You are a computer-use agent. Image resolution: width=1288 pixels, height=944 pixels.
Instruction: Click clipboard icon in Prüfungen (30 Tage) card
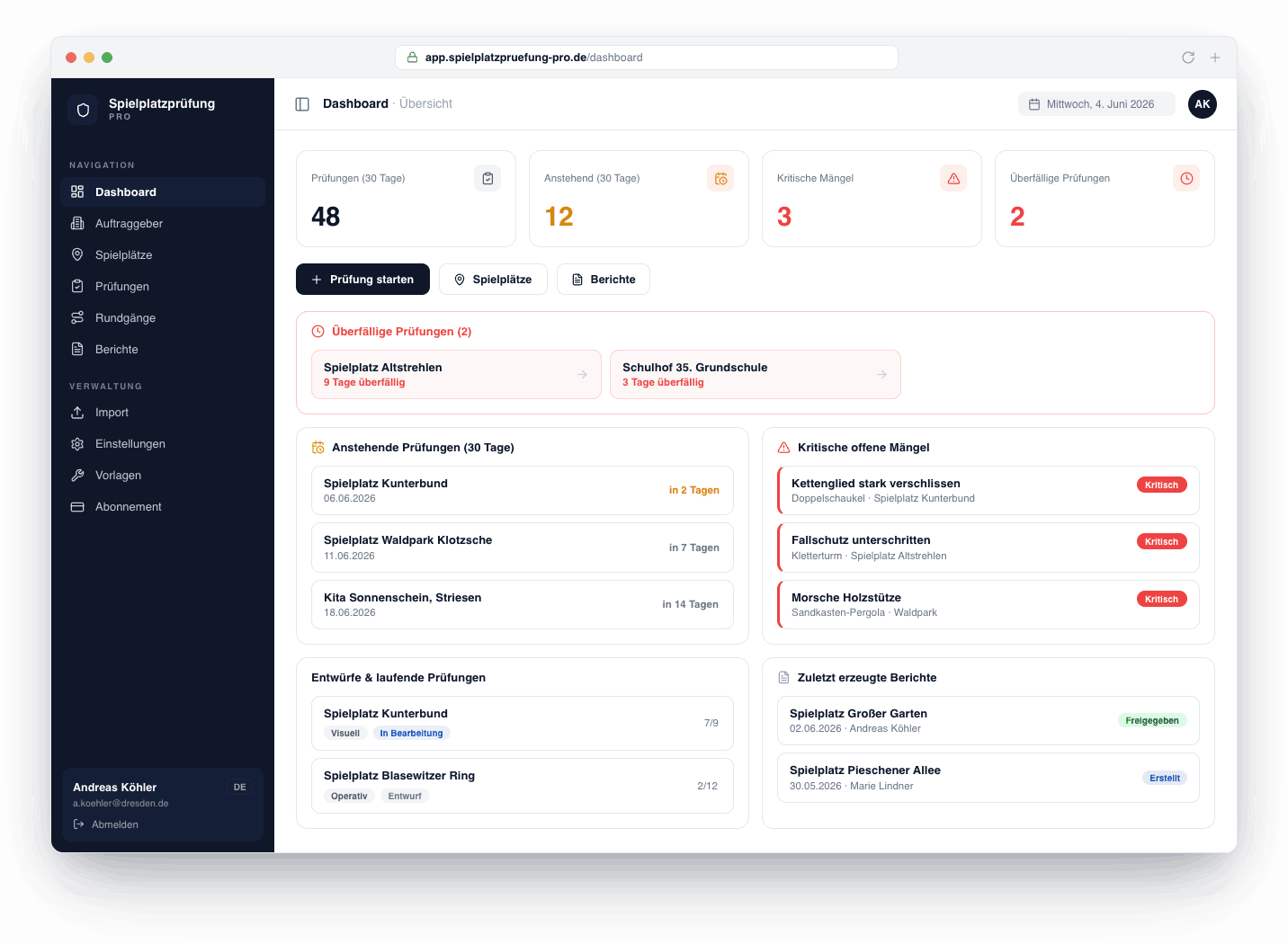(487, 178)
